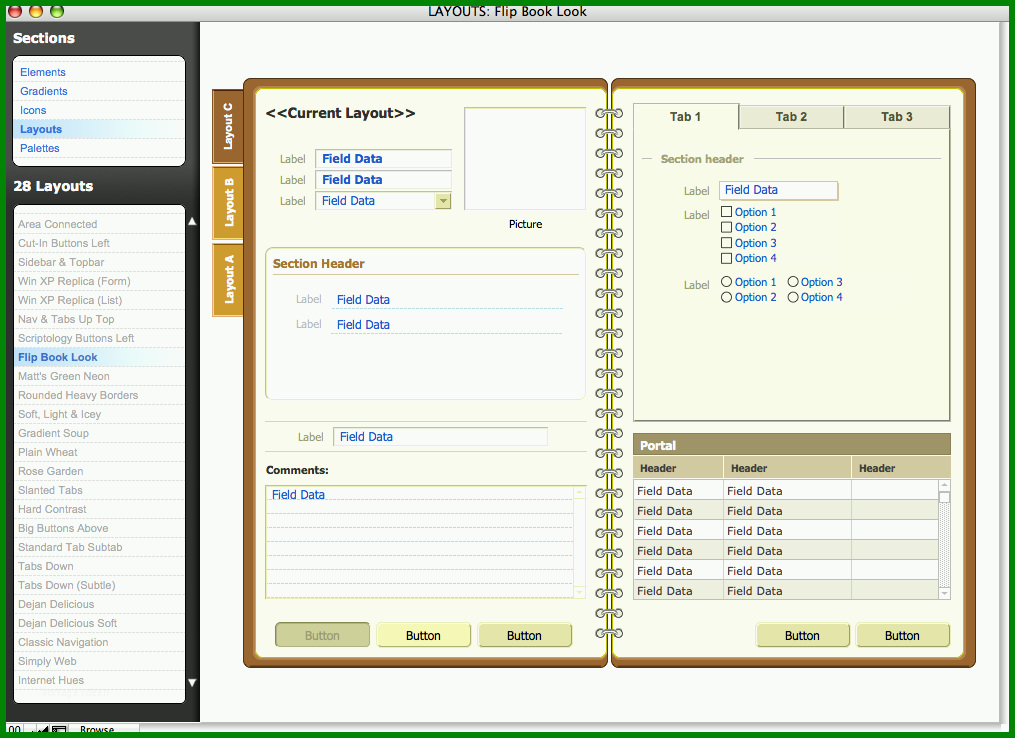Click the Portal scrollbar up arrow
The width and height of the screenshot is (1015, 738).
[944, 485]
